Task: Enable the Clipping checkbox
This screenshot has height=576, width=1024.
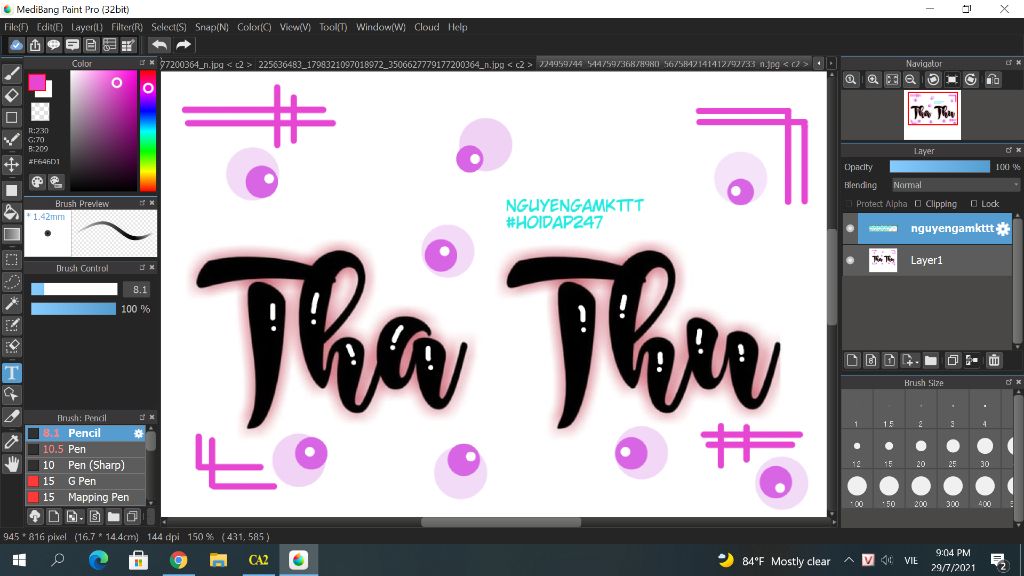Action: coord(918,204)
